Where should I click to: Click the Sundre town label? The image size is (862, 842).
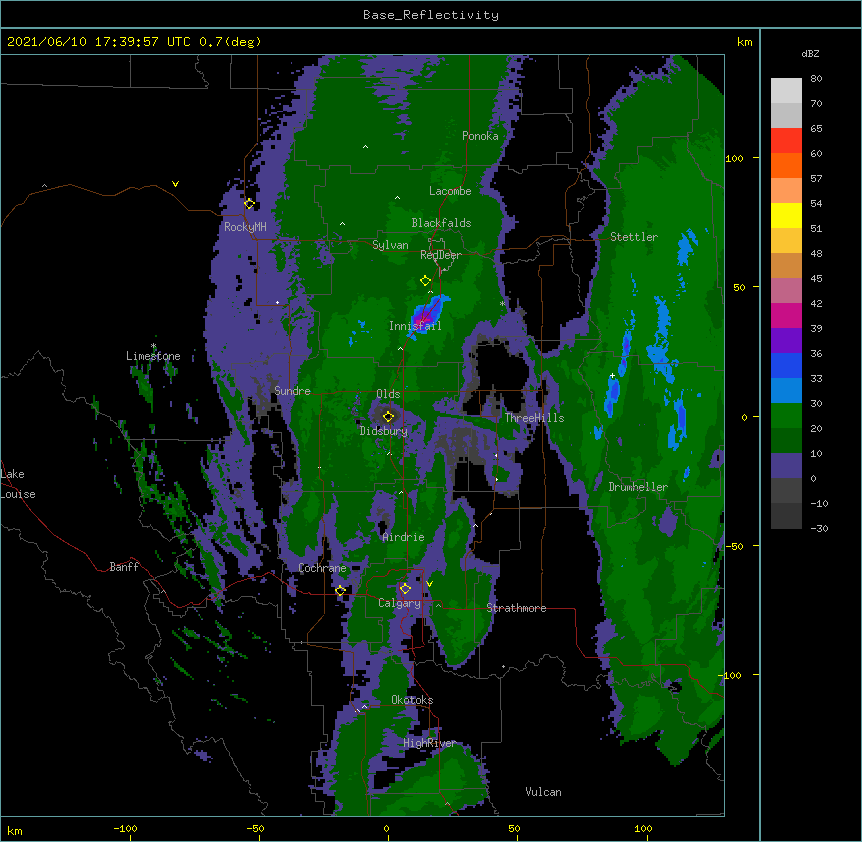coord(292,391)
